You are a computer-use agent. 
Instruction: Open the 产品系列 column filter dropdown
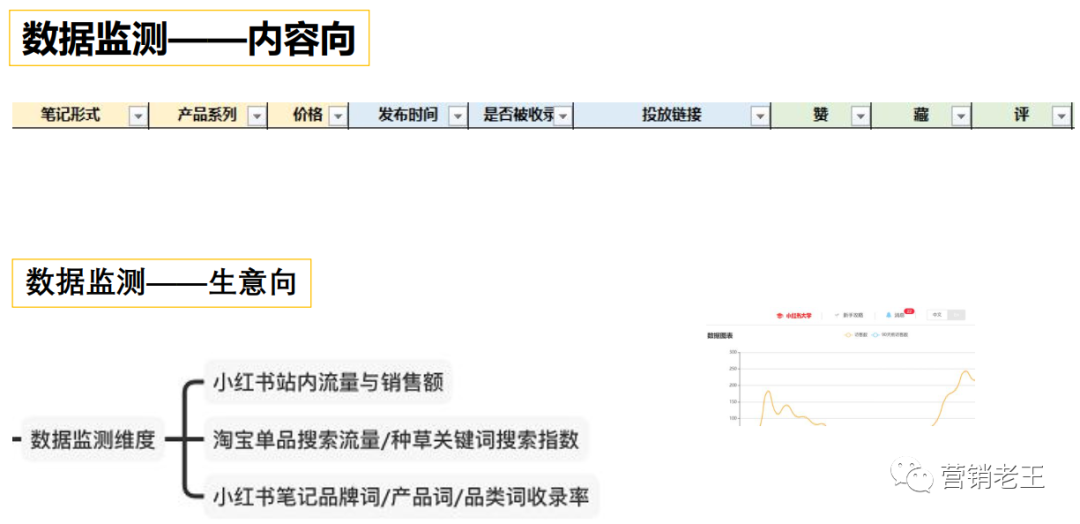(257, 116)
